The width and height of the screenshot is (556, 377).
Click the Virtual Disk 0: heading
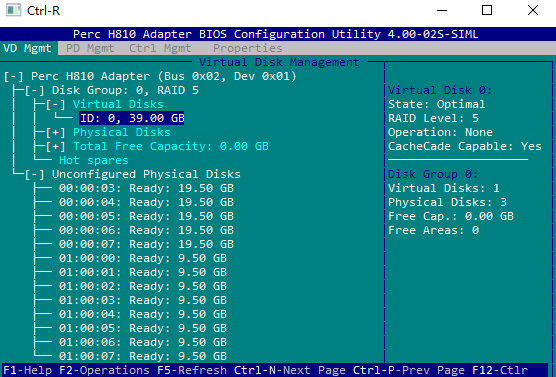(440, 90)
